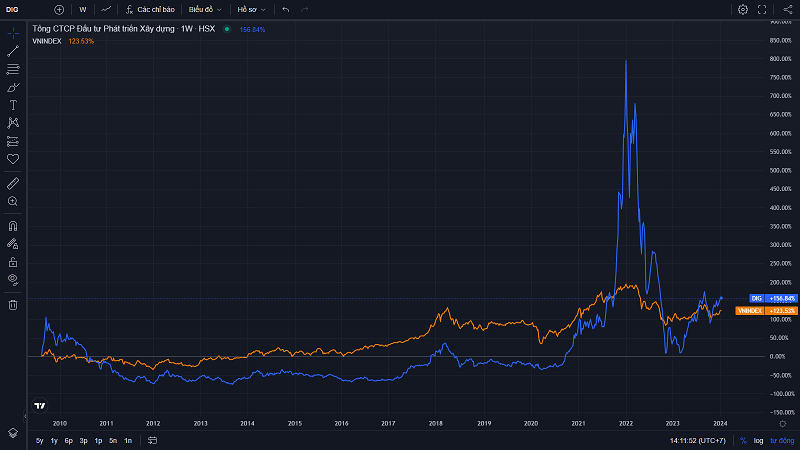
Task: Toggle magnet mode on
Action: [x=13, y=226]
